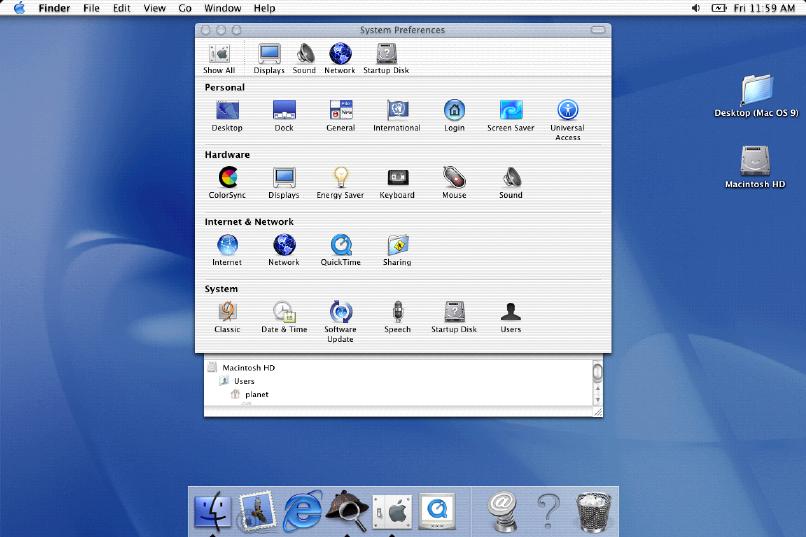Open the Mouse preference pane

click(x=454, y=183)
